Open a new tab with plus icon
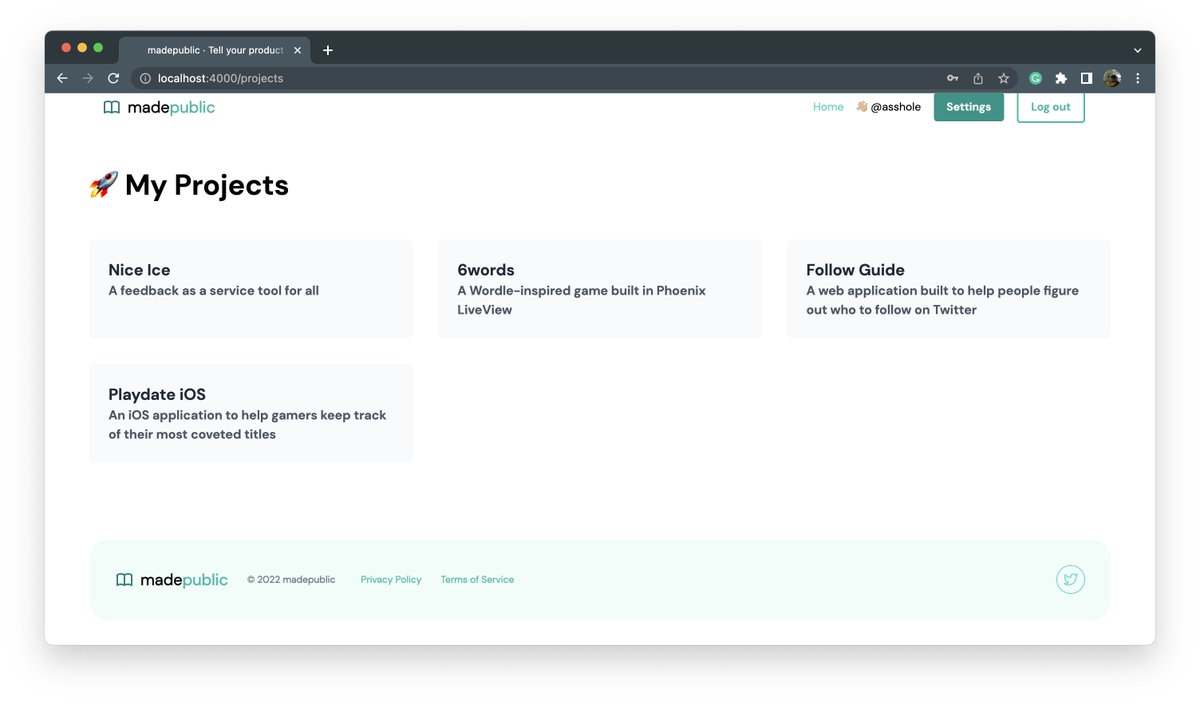This screenshot has height=704, width=1200. [327, 50]
